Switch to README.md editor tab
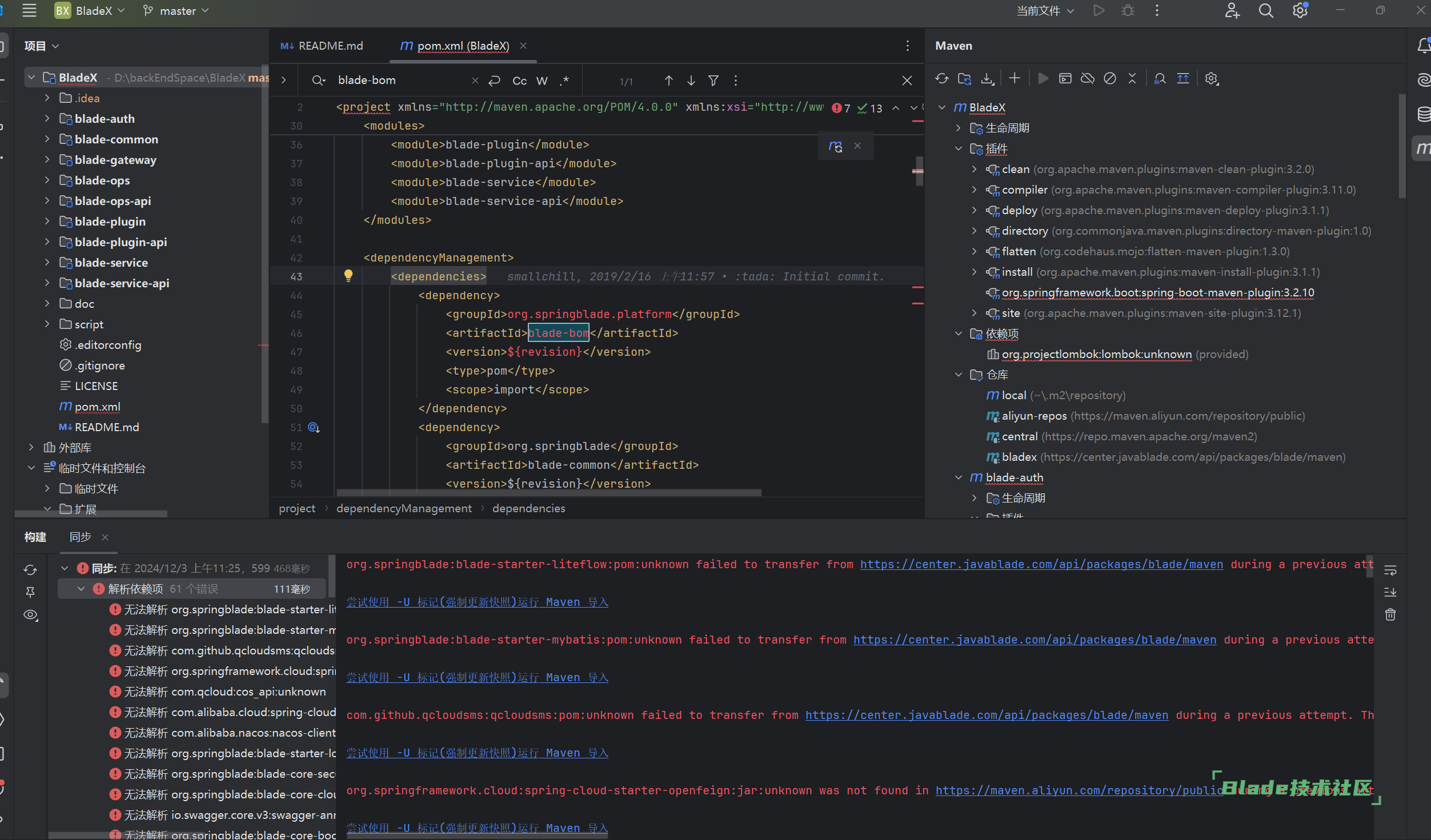Viewport: 1431px width, 840px height. point(322,46)
